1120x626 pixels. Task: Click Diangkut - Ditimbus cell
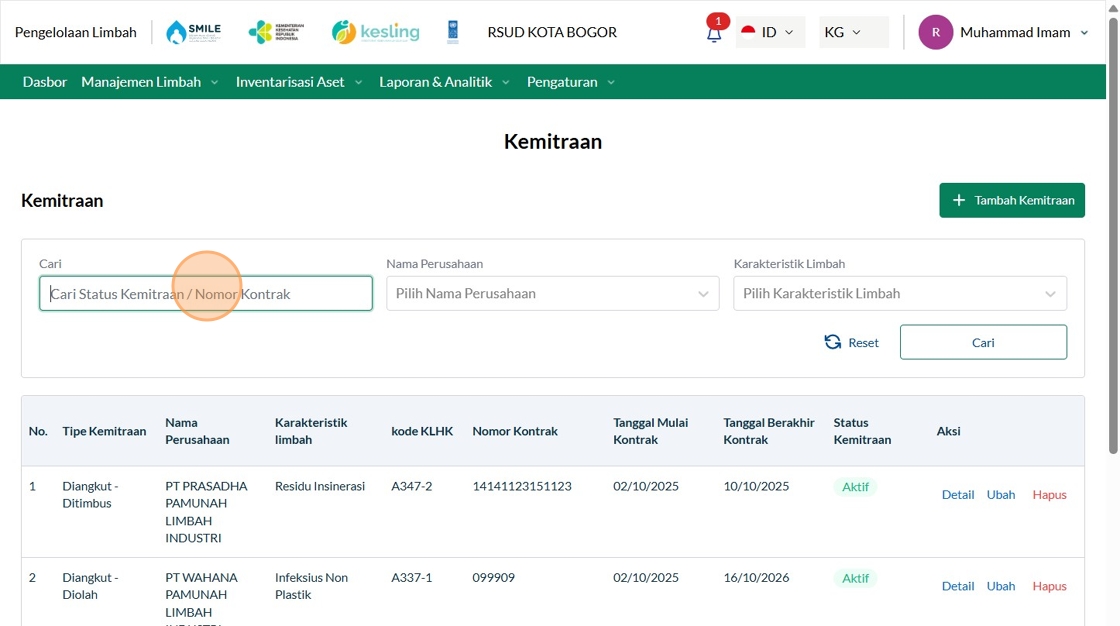tap(90, 495)
